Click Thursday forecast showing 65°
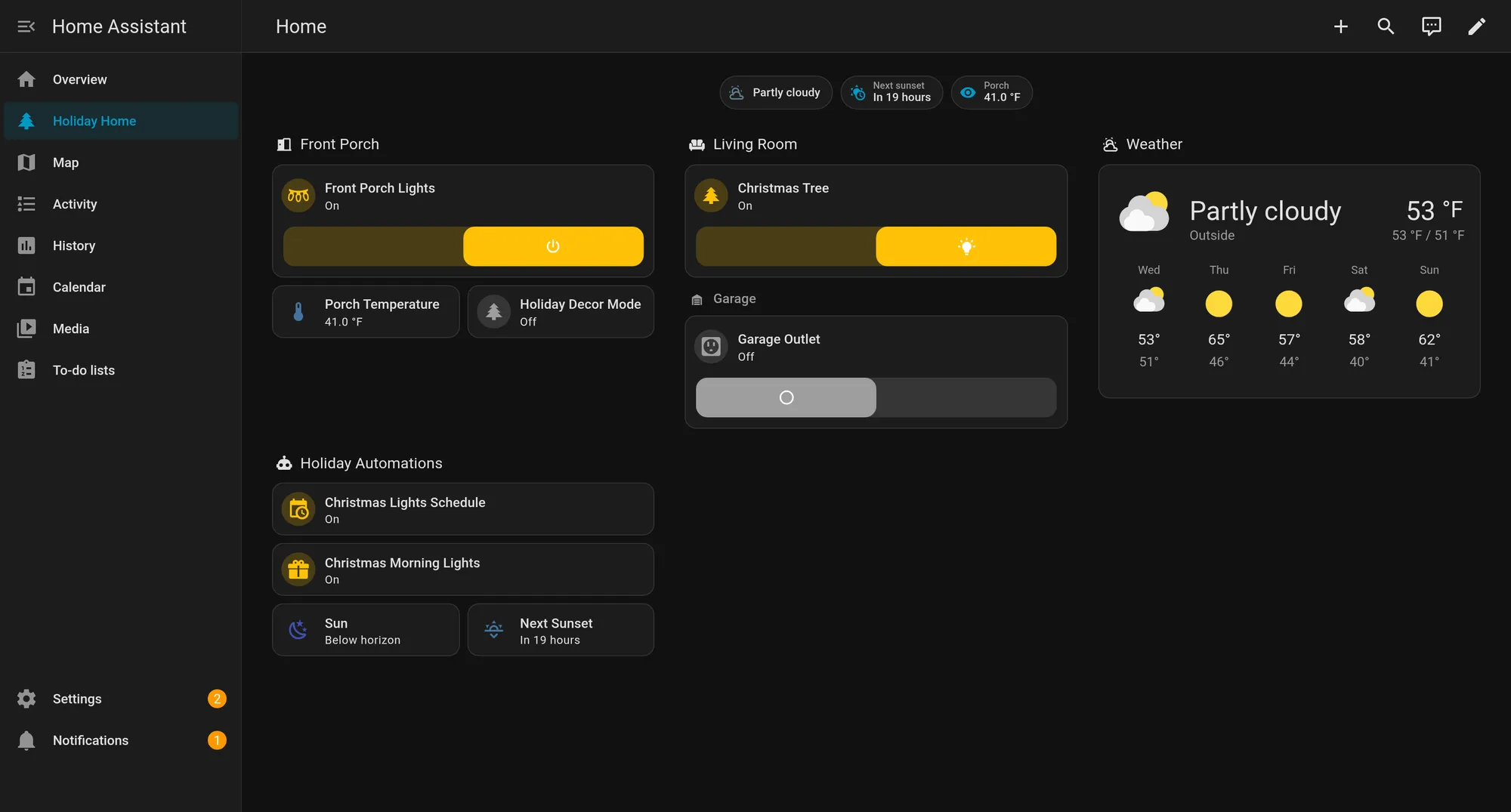Screen dimensions: 1511x812 (1219, 316)
